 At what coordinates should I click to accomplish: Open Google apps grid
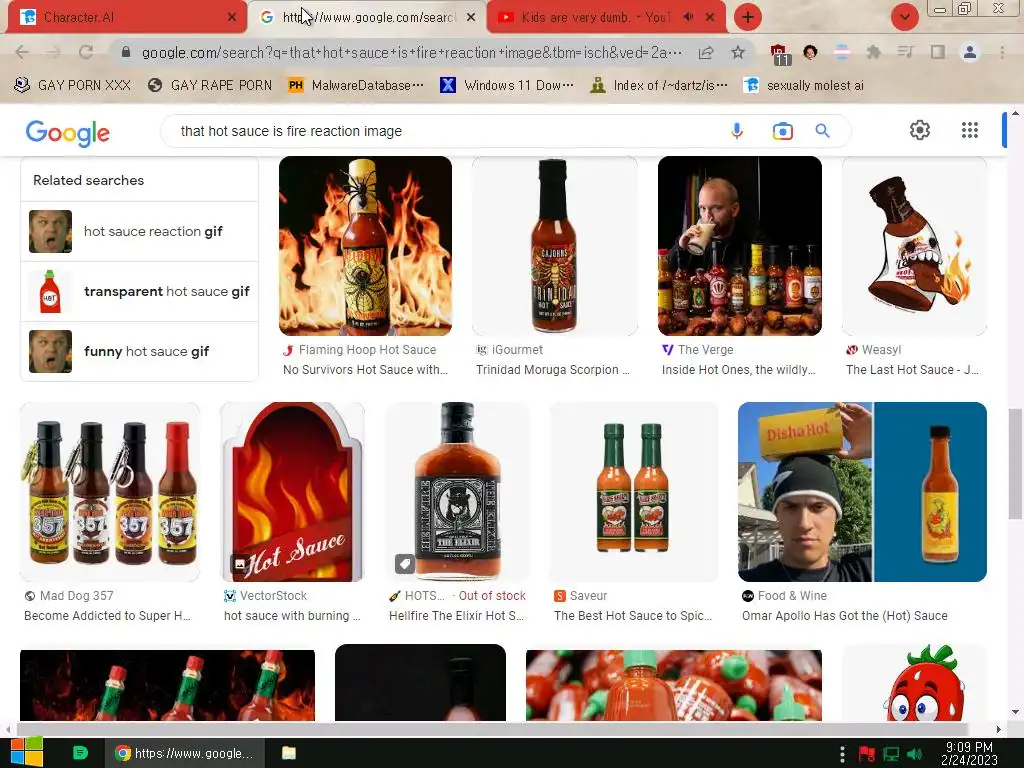[970, 130]
